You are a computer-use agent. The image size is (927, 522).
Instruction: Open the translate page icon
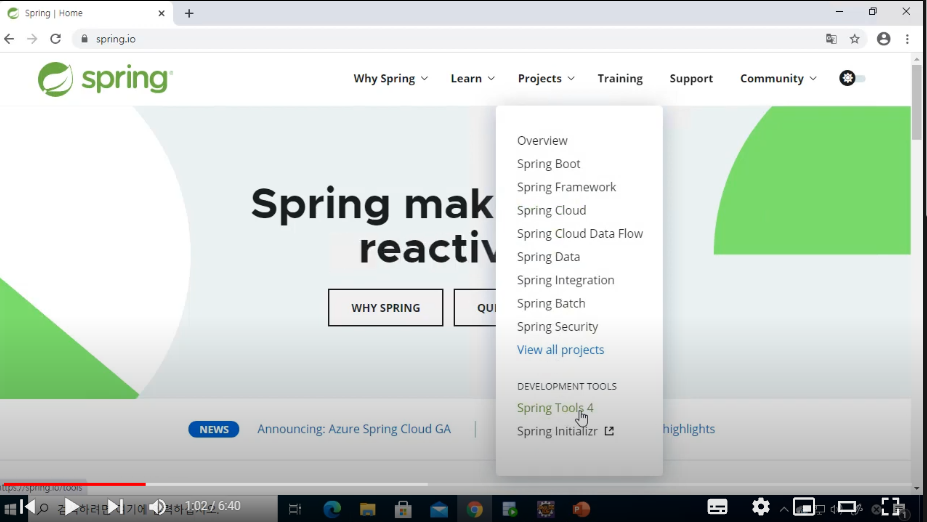coord(831,39)
